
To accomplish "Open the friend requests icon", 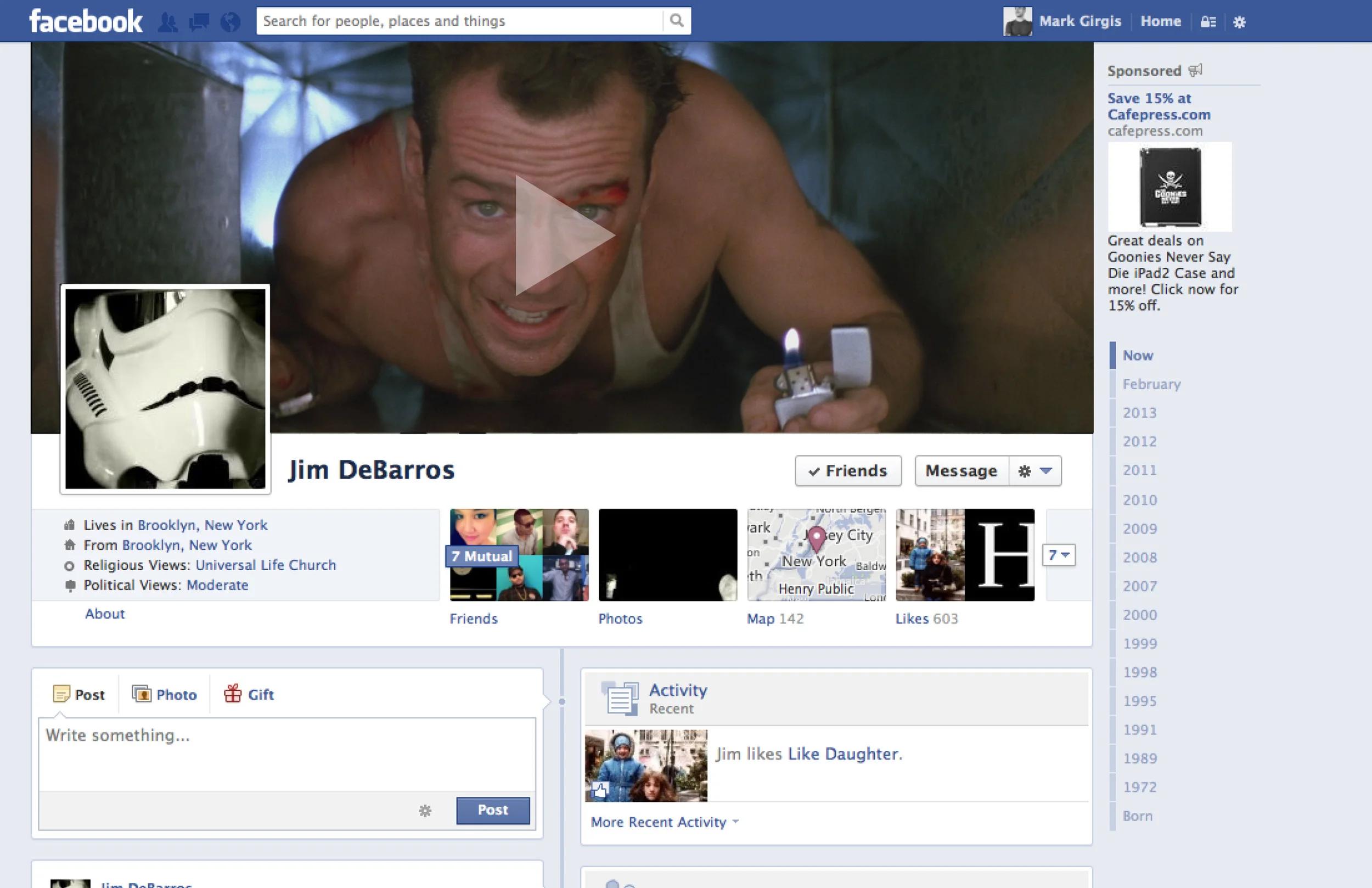I will 168,22.
